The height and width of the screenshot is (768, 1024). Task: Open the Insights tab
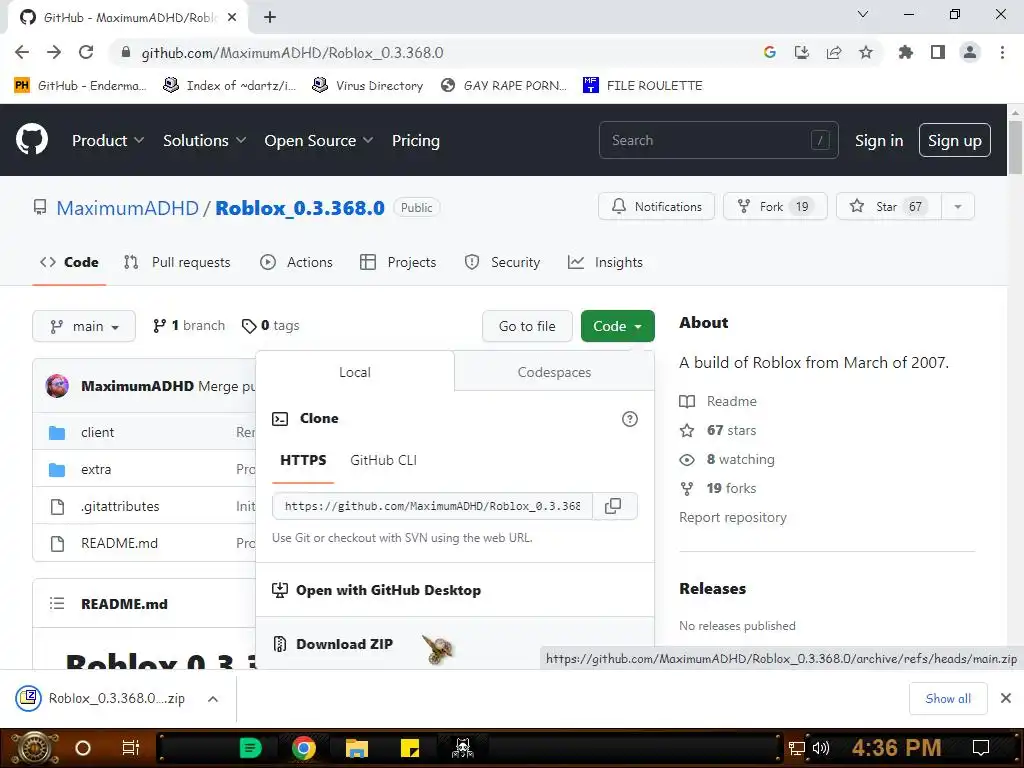tap(605, 263)
